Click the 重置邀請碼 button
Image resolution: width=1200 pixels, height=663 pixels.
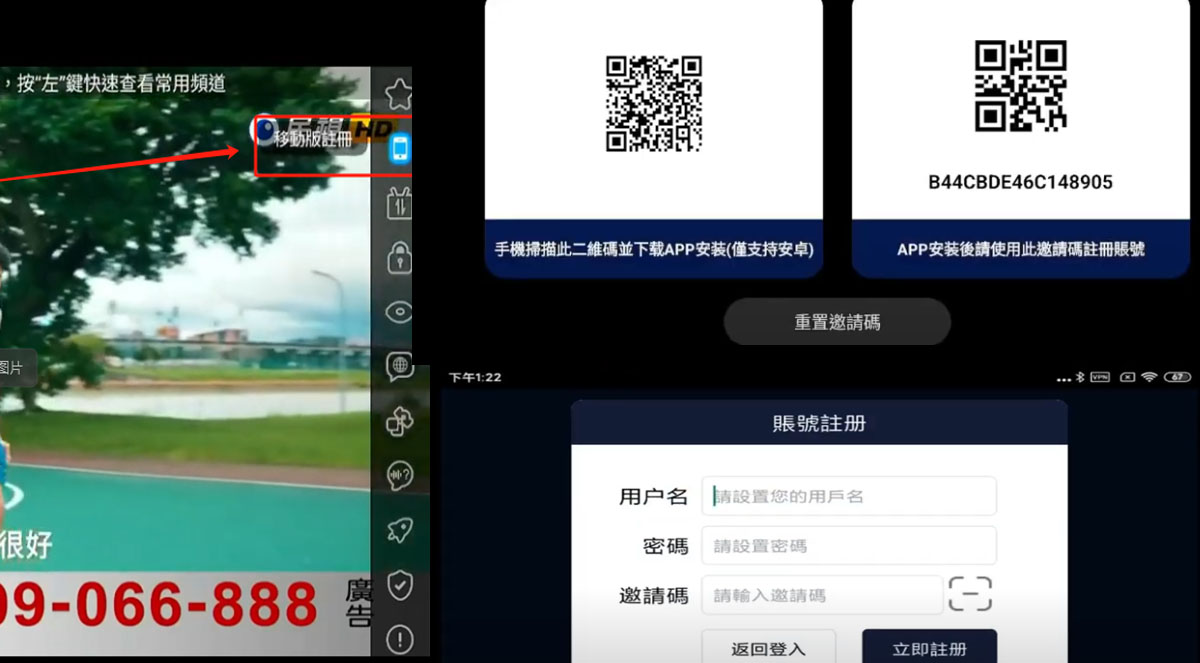point(837,322)
